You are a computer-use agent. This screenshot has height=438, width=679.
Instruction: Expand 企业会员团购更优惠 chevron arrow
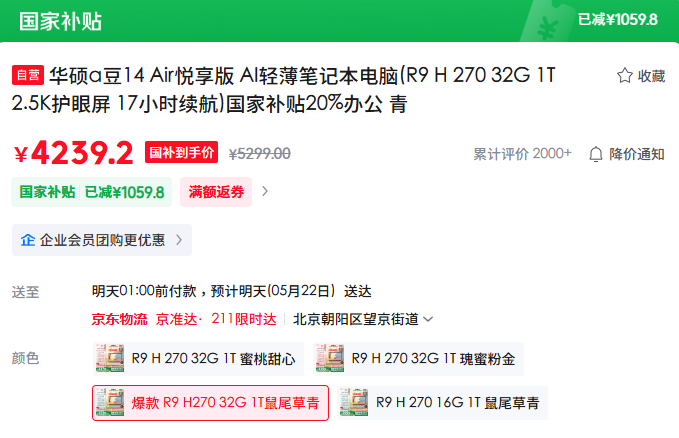179,240
